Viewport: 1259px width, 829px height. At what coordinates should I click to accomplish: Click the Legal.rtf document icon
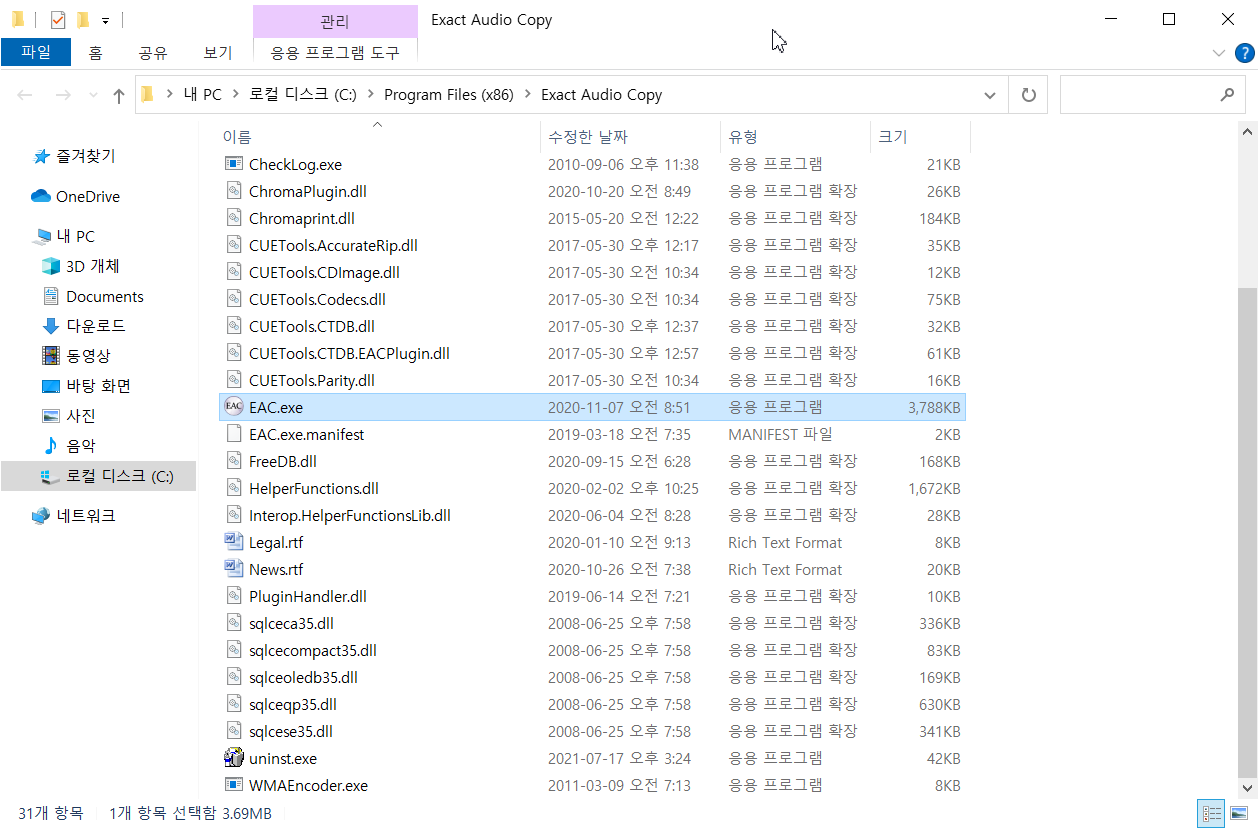233,542
